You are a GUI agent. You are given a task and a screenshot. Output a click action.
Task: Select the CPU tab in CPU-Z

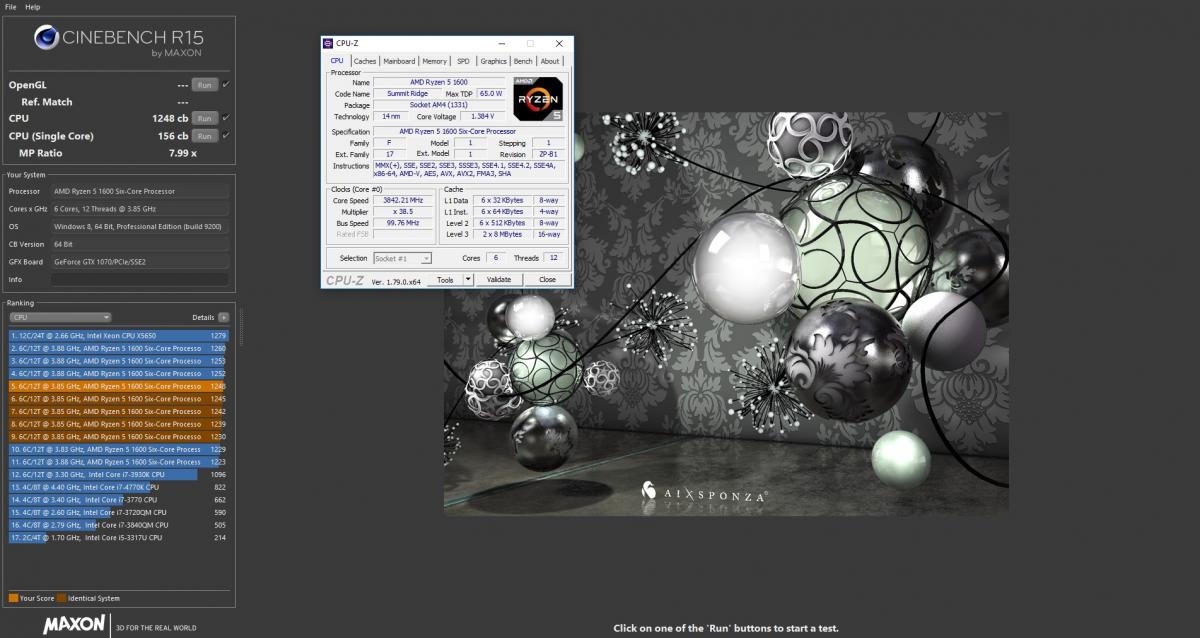pyautogui.click(x=337, y=61)
